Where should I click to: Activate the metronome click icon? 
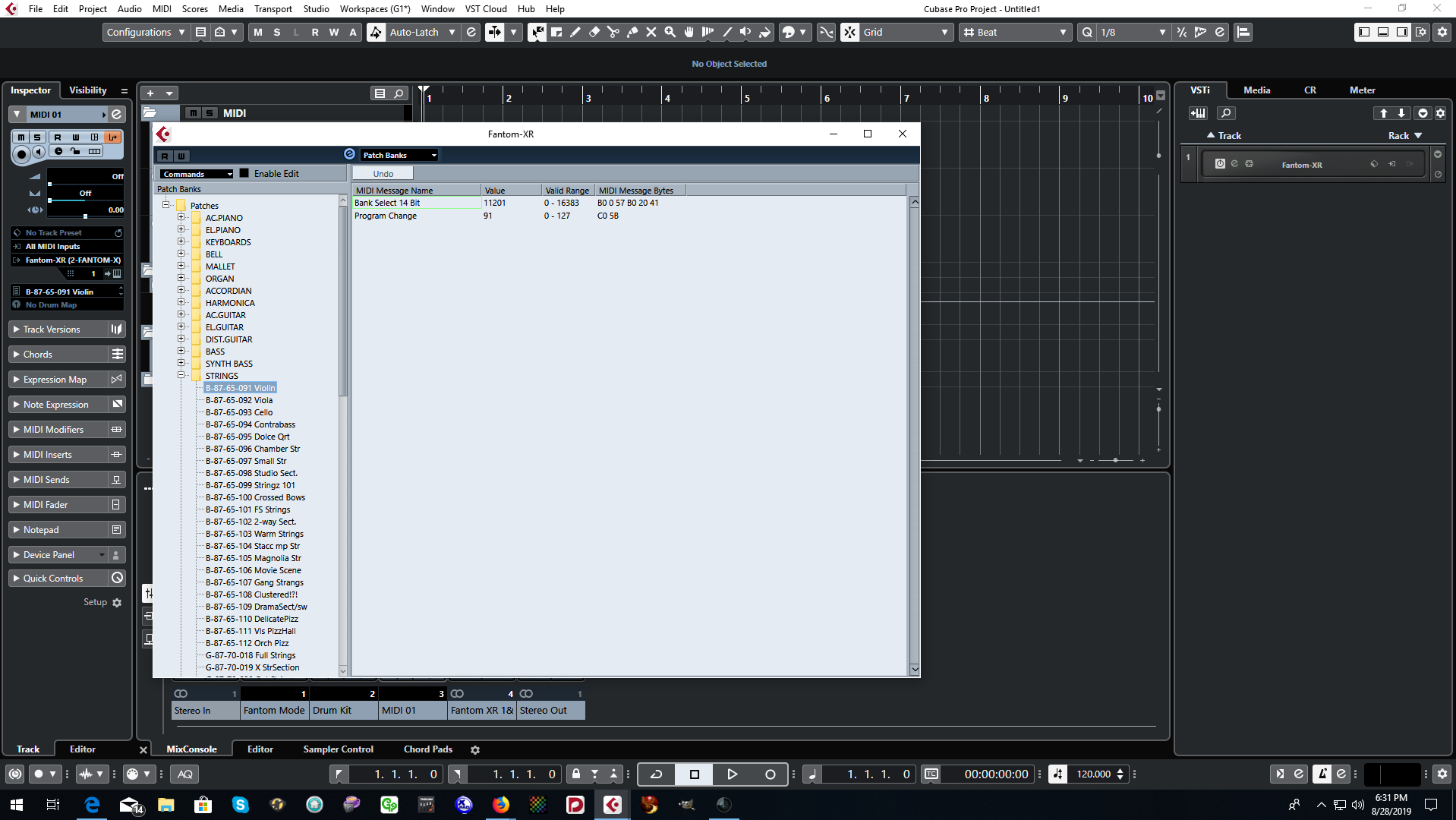[1322, 774]
